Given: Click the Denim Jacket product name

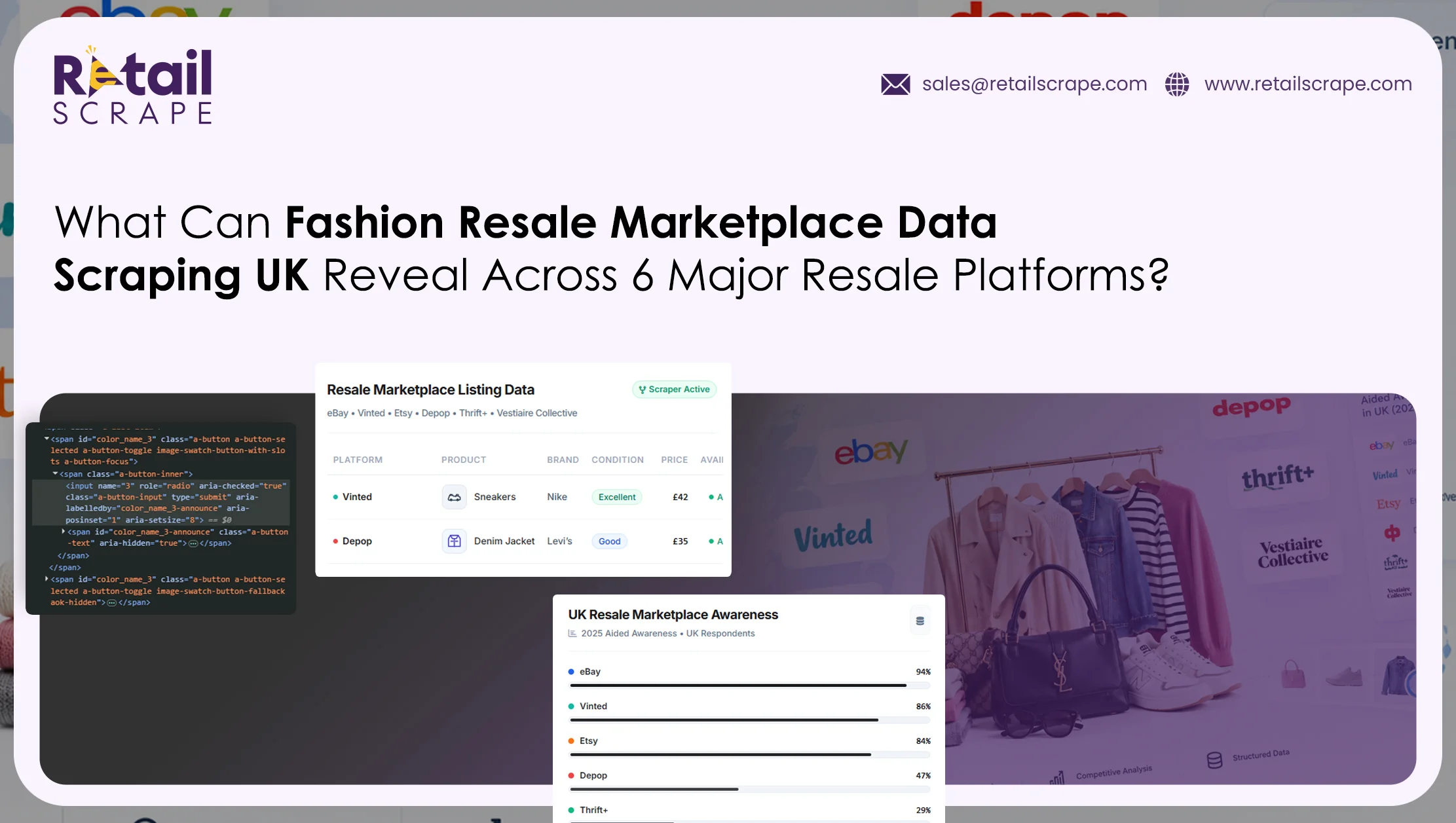Looking at the screenshot, I should click(504, 541).
